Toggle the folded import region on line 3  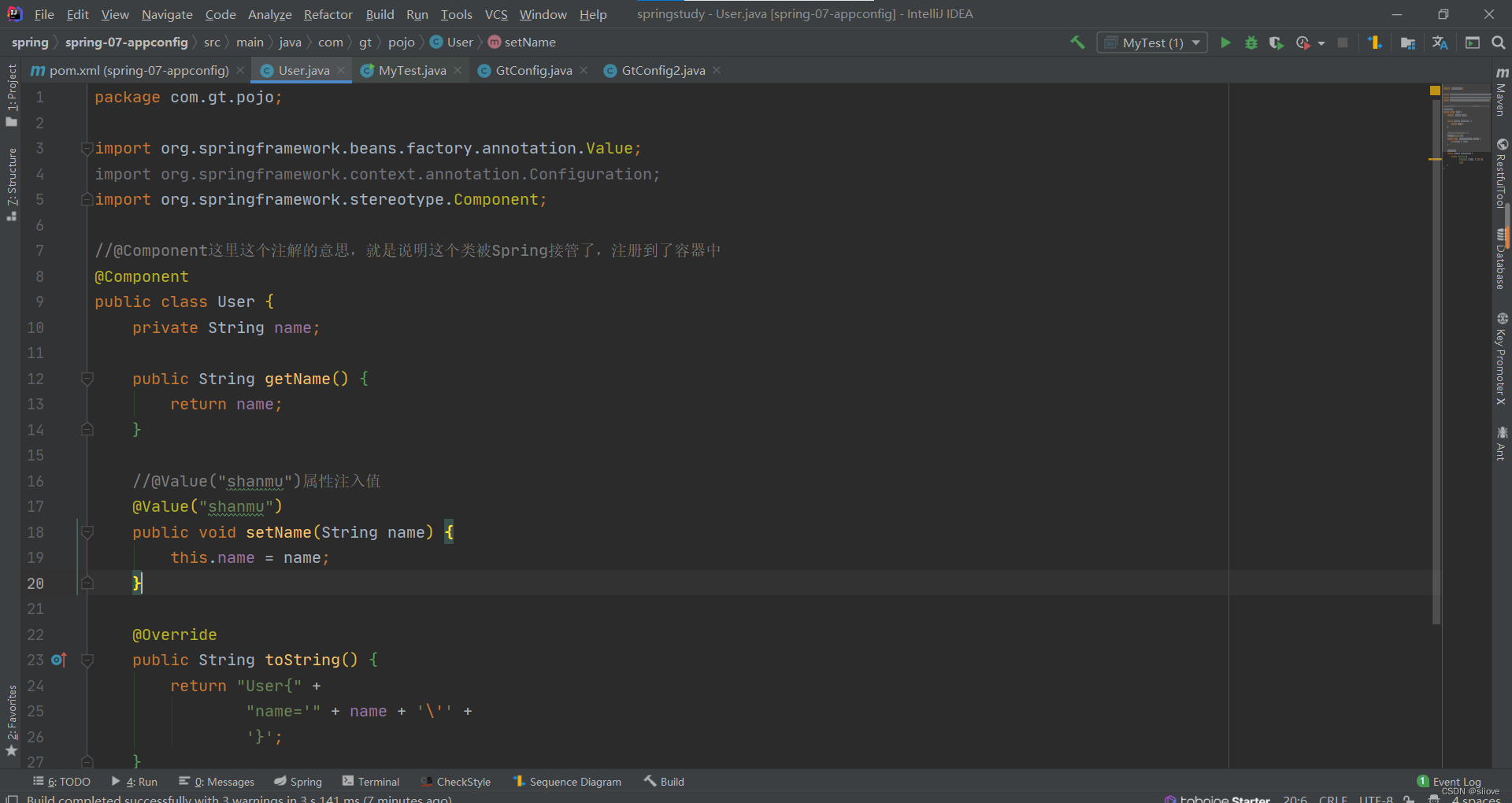coord(87,148)
